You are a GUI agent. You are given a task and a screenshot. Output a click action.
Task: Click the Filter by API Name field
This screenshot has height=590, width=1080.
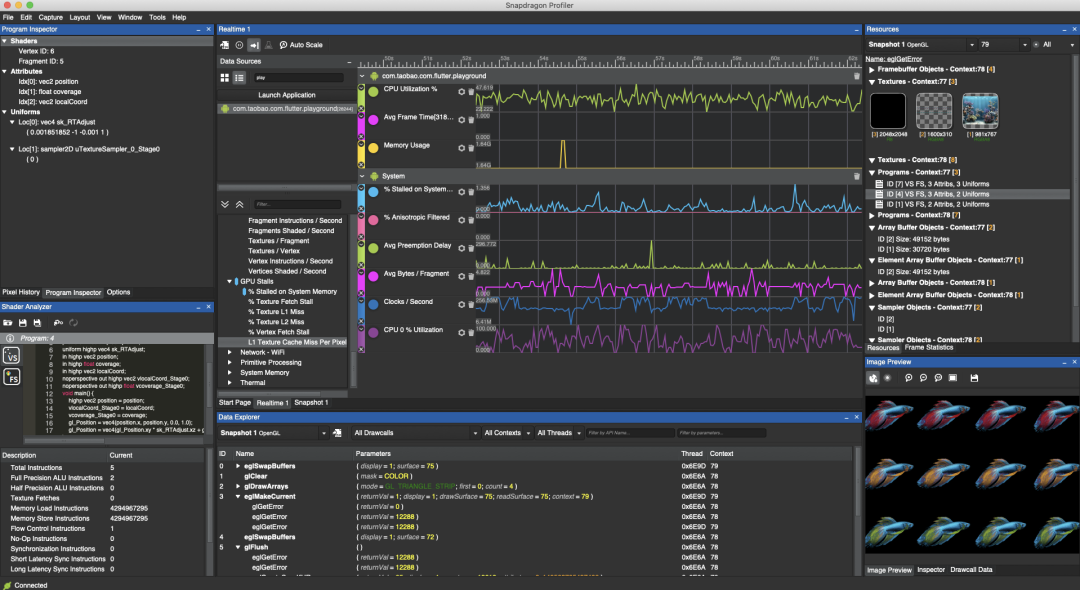point(630,433)
